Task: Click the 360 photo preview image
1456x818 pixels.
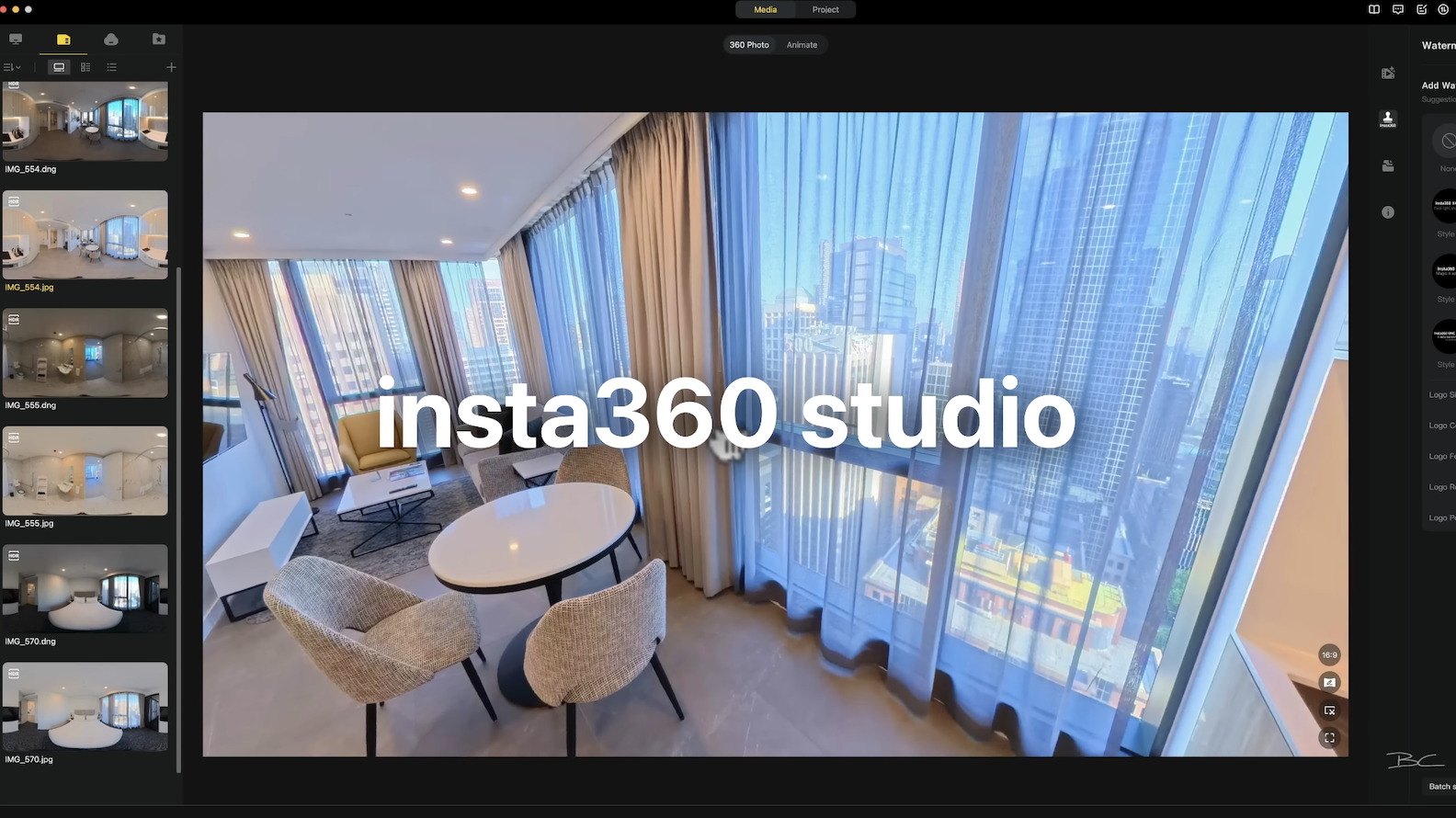Action: [x=776, y=435]
